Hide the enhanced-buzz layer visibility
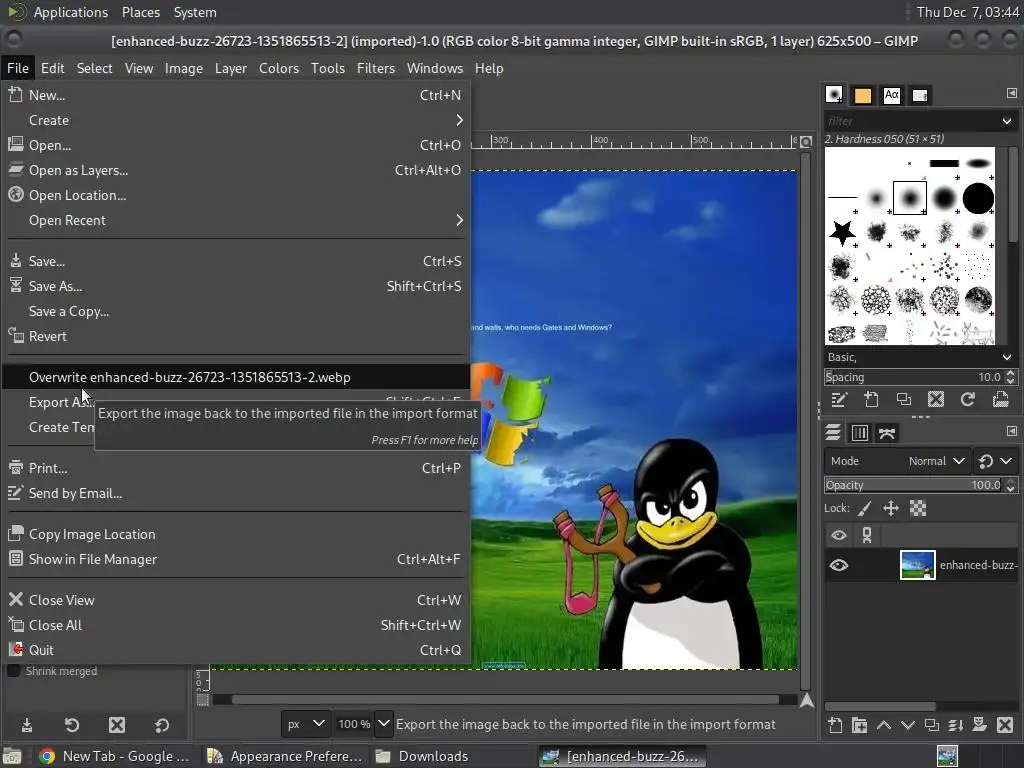Screen dimensions: 1024x768 tap(839, 565)
